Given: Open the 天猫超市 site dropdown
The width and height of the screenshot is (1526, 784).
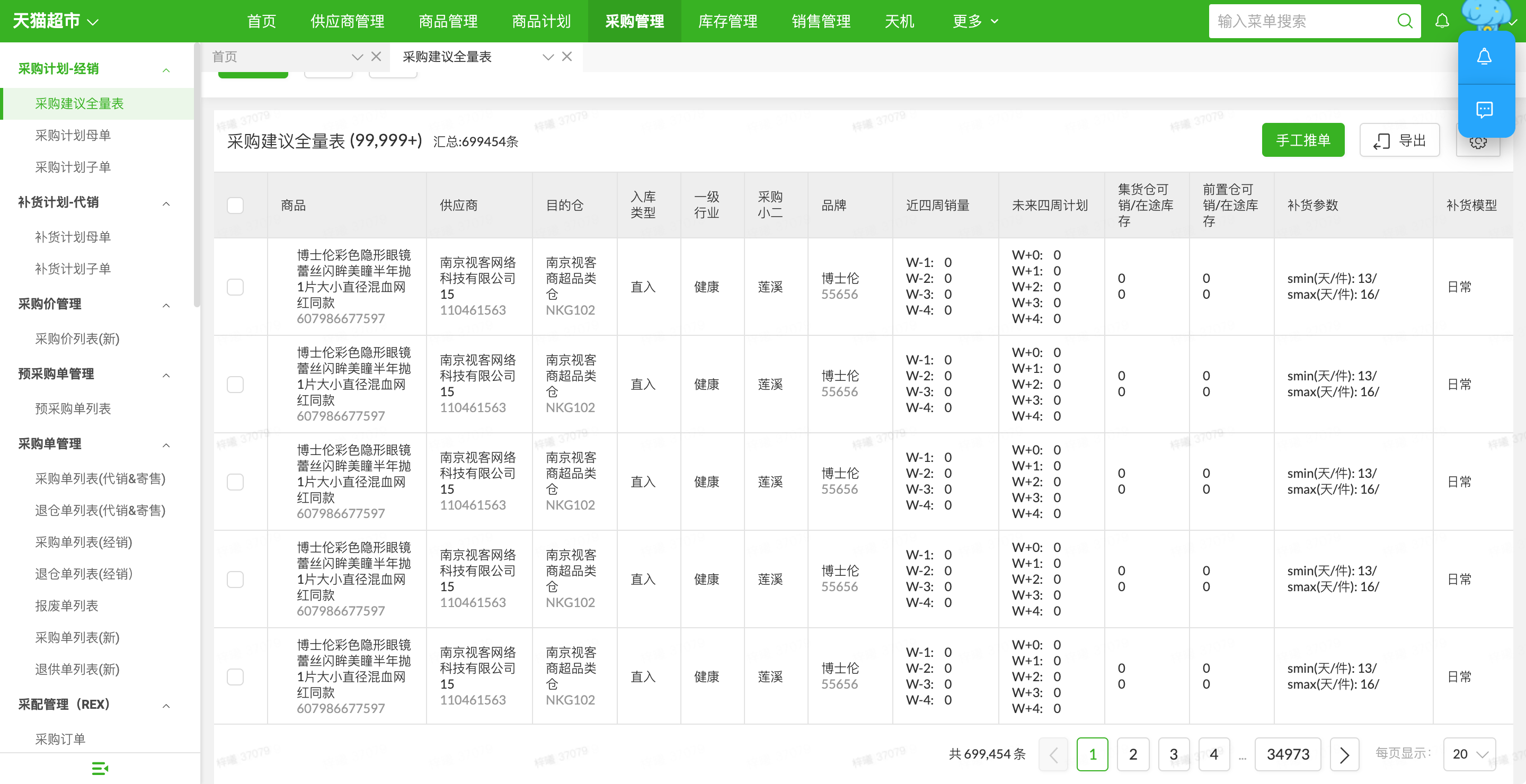Looking at the screenshot, I should click(55, 21).
